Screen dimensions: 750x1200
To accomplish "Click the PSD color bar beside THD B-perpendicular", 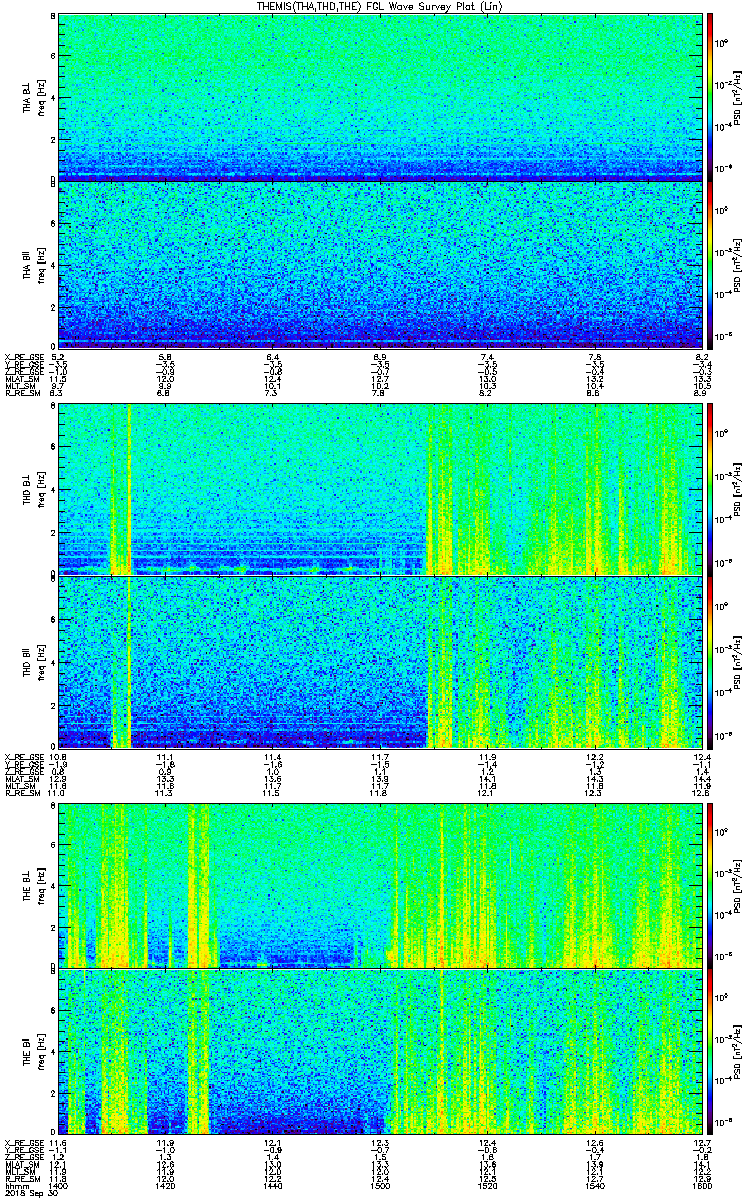I will [x=710, y=489].
